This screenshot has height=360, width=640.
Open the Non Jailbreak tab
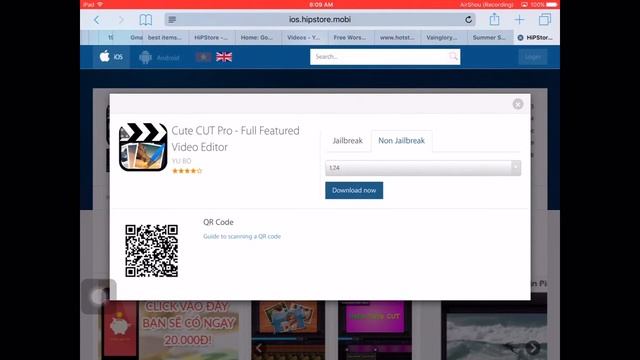(x=401, y=141)
